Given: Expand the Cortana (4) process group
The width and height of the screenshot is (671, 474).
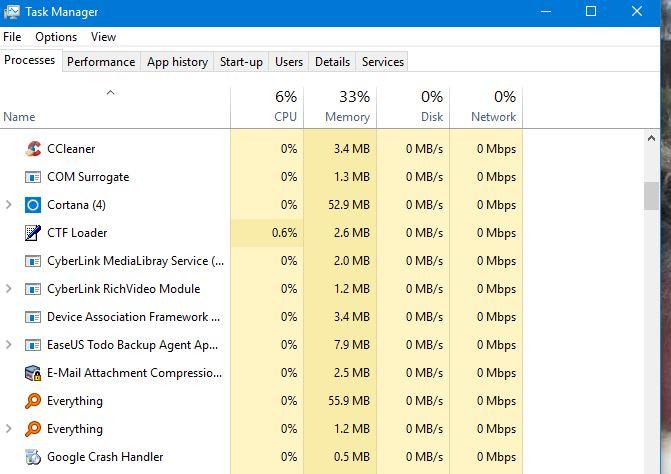Looking at the screenshot, I should click(9, 205).
